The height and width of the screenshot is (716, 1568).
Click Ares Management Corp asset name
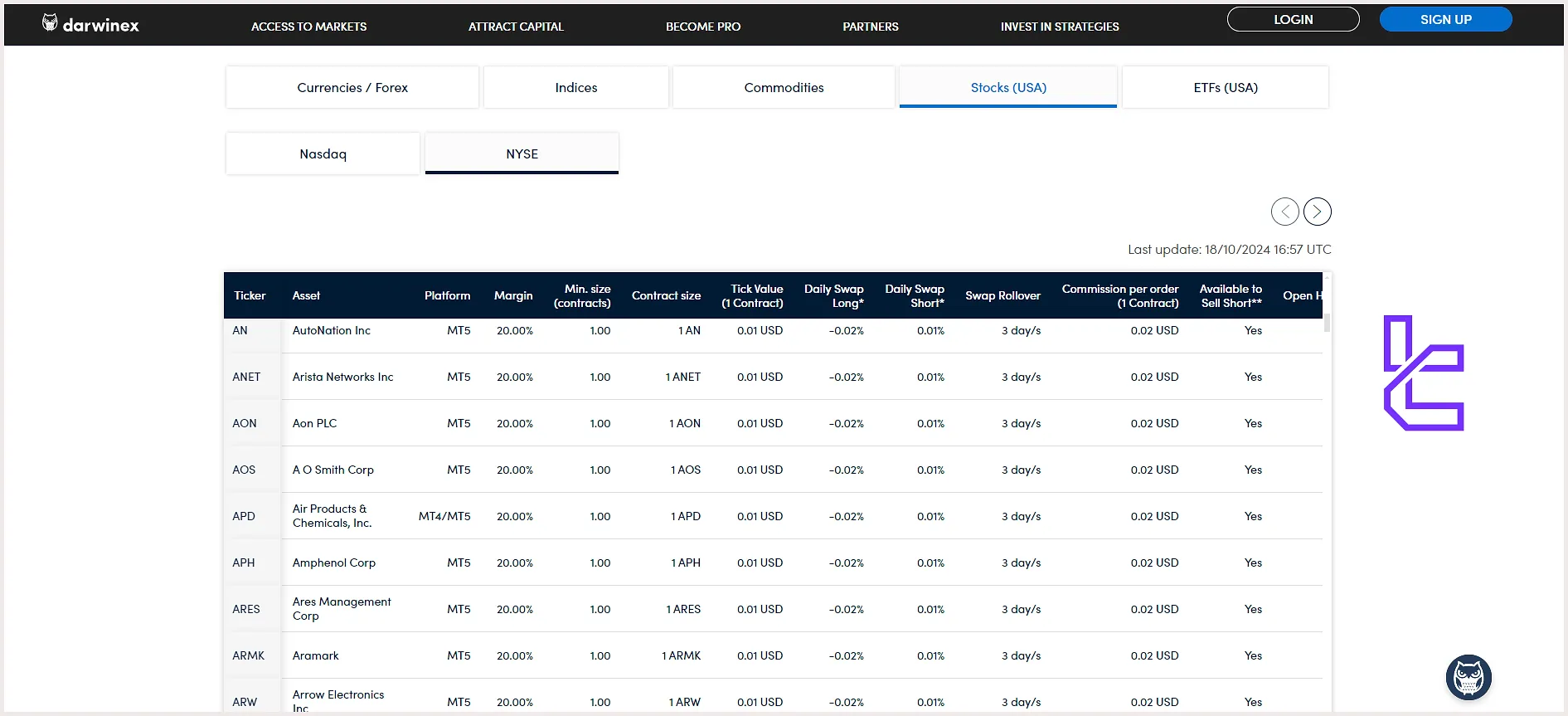(342, 609)
